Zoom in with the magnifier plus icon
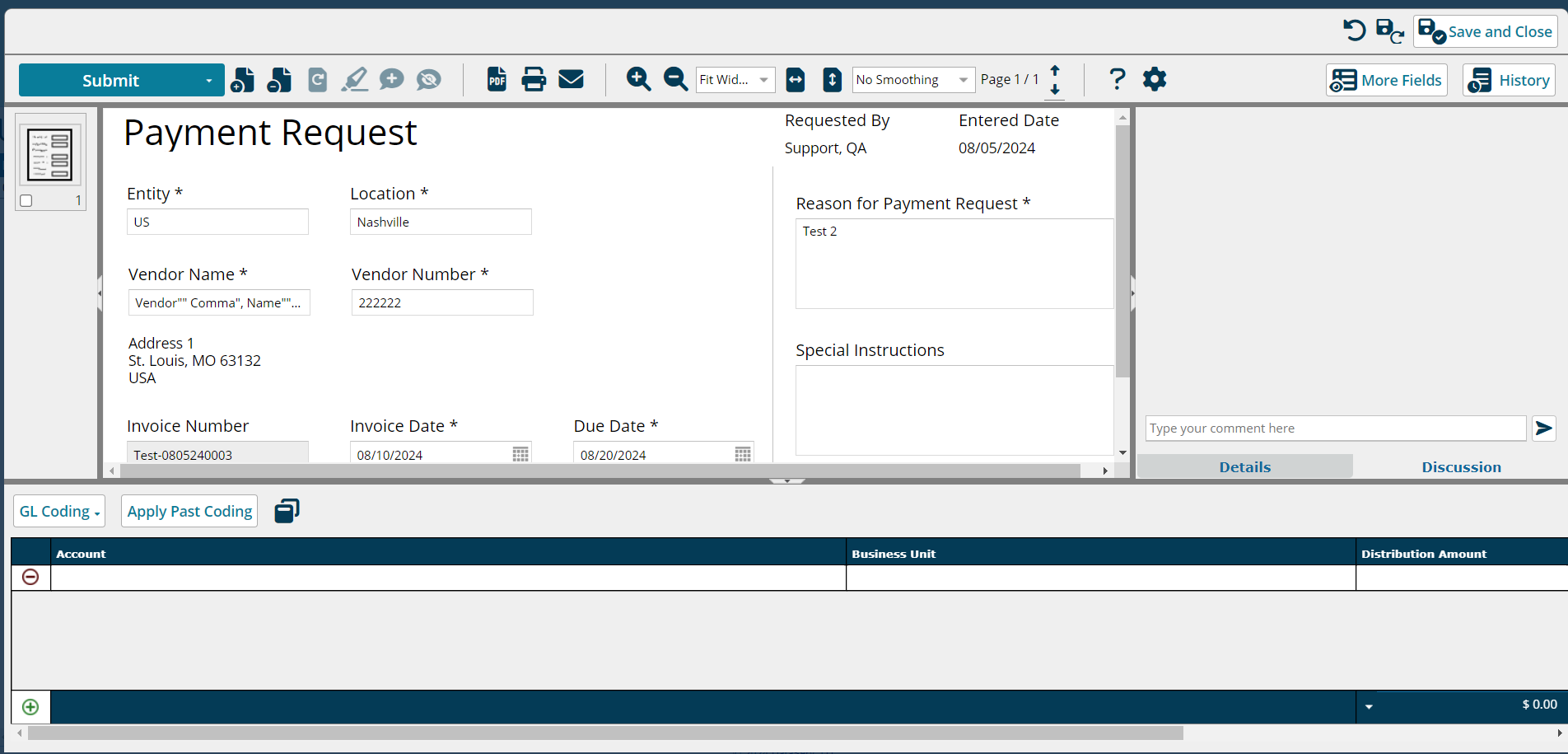 pos(638,80)
